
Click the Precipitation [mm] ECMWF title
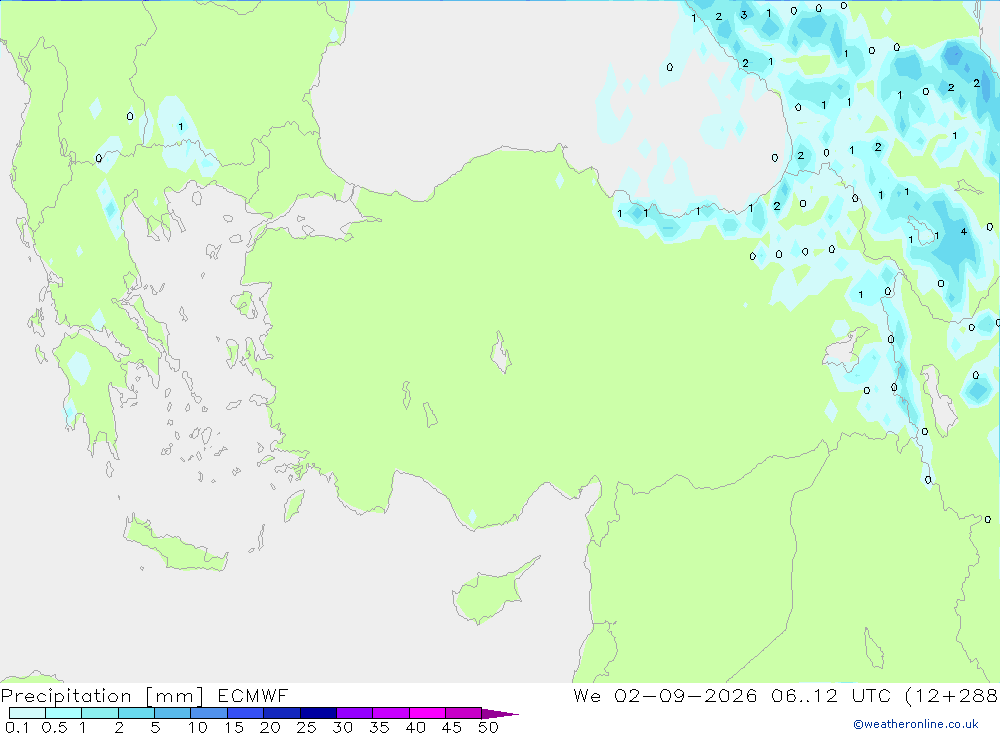(145, 695)
